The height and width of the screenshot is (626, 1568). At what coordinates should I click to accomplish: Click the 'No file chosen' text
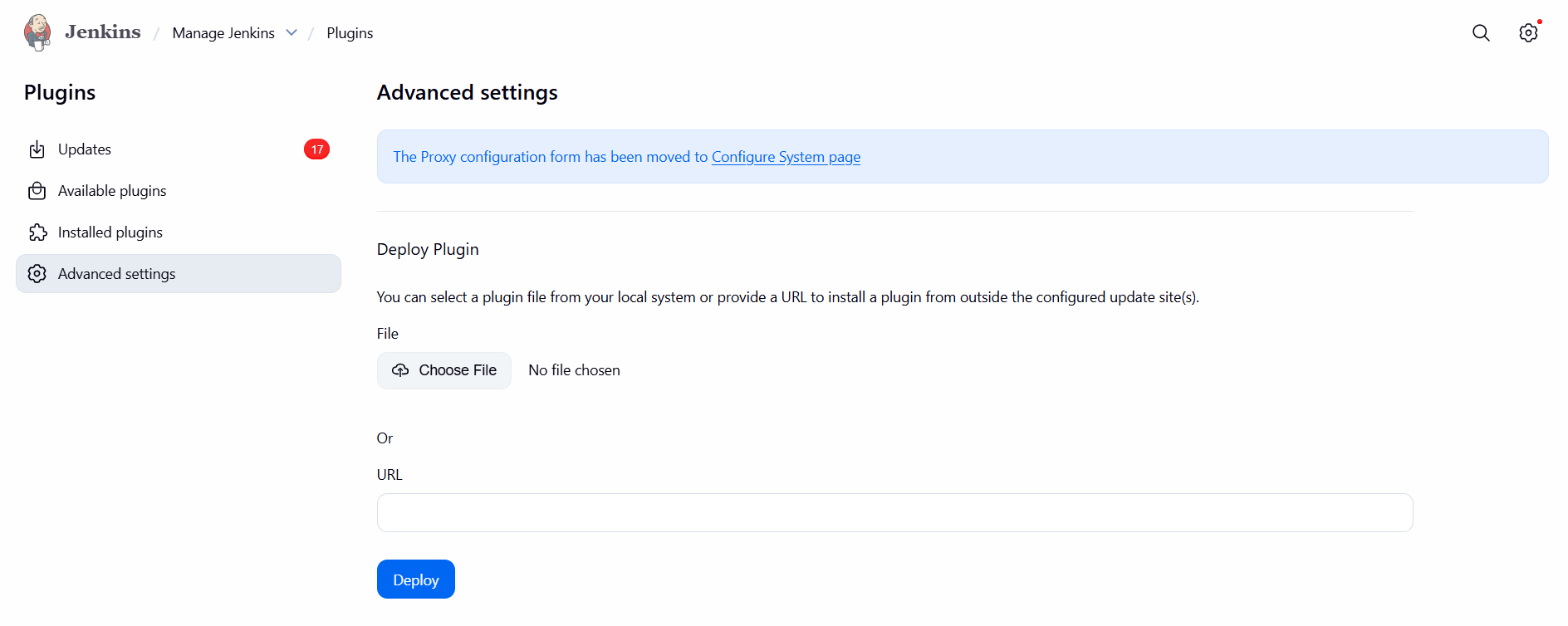[x=574, y=370]
